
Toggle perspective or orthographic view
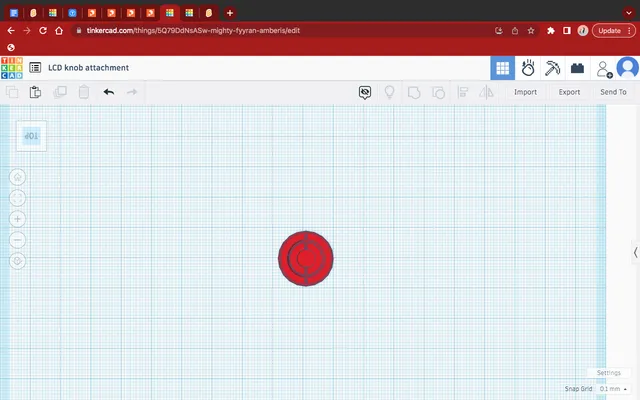18,261
